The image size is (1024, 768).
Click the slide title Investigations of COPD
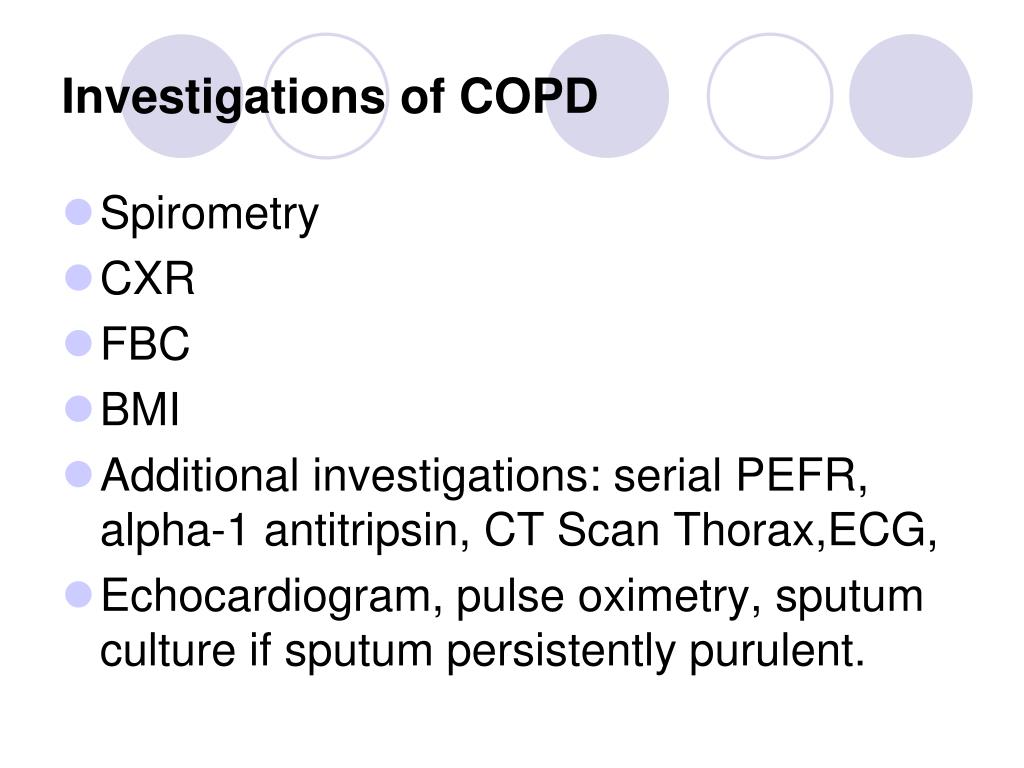point(330,98)
